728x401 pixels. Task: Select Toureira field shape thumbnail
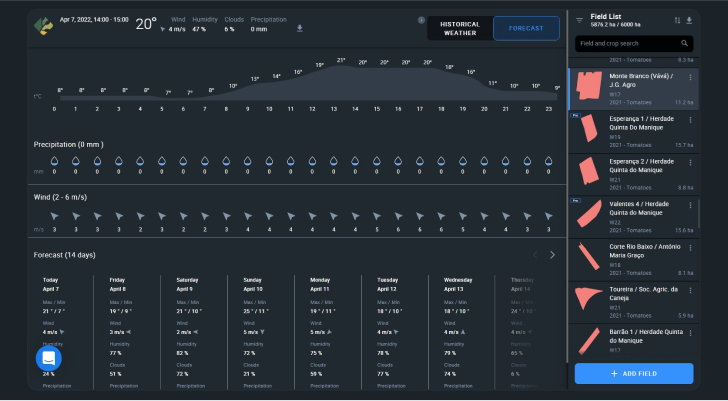[x=588, y=298]
